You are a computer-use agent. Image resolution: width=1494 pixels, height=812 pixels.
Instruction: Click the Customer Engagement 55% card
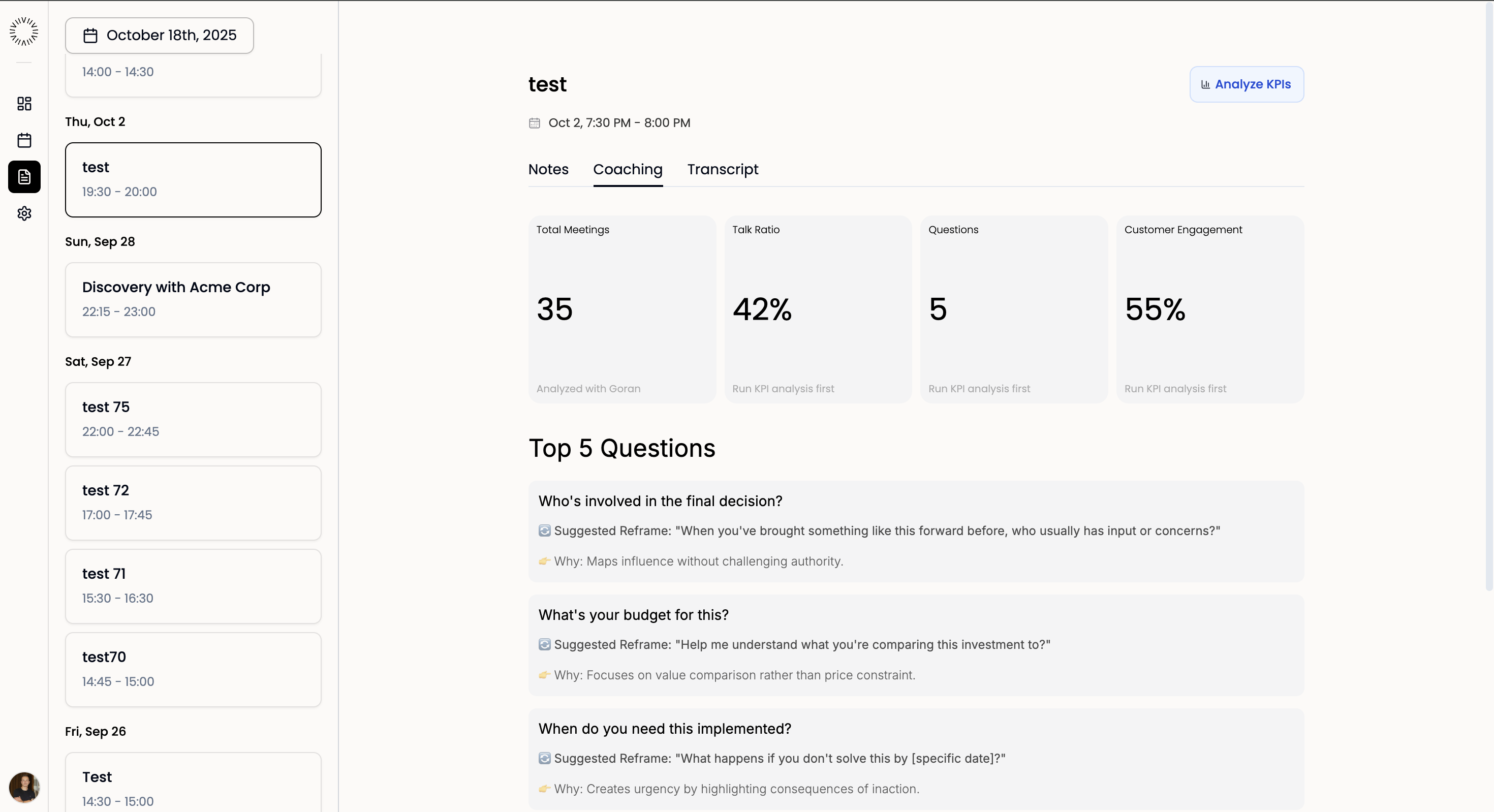click(1210, 309)
